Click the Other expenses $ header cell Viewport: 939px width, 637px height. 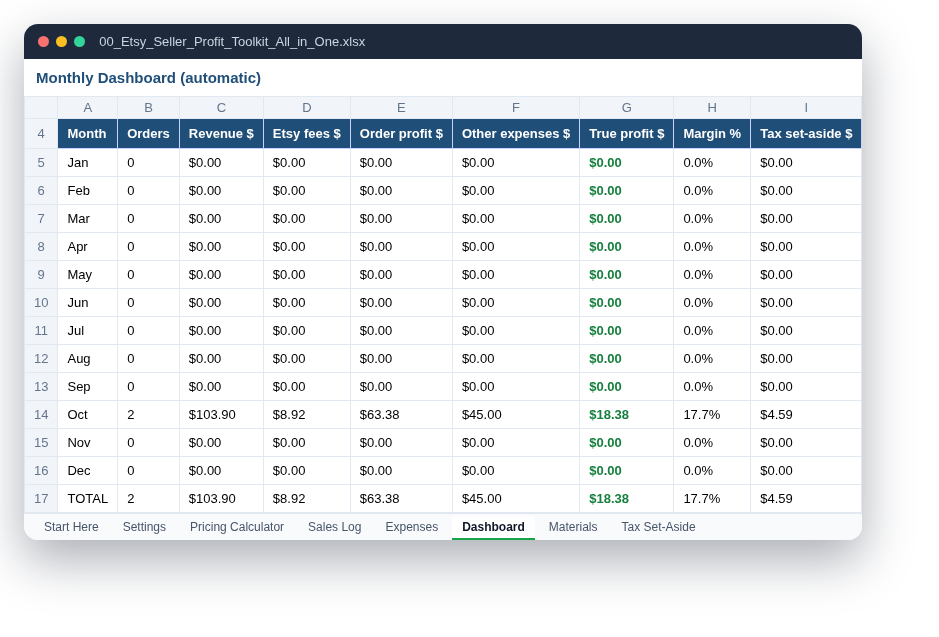(x=516, y=134)
